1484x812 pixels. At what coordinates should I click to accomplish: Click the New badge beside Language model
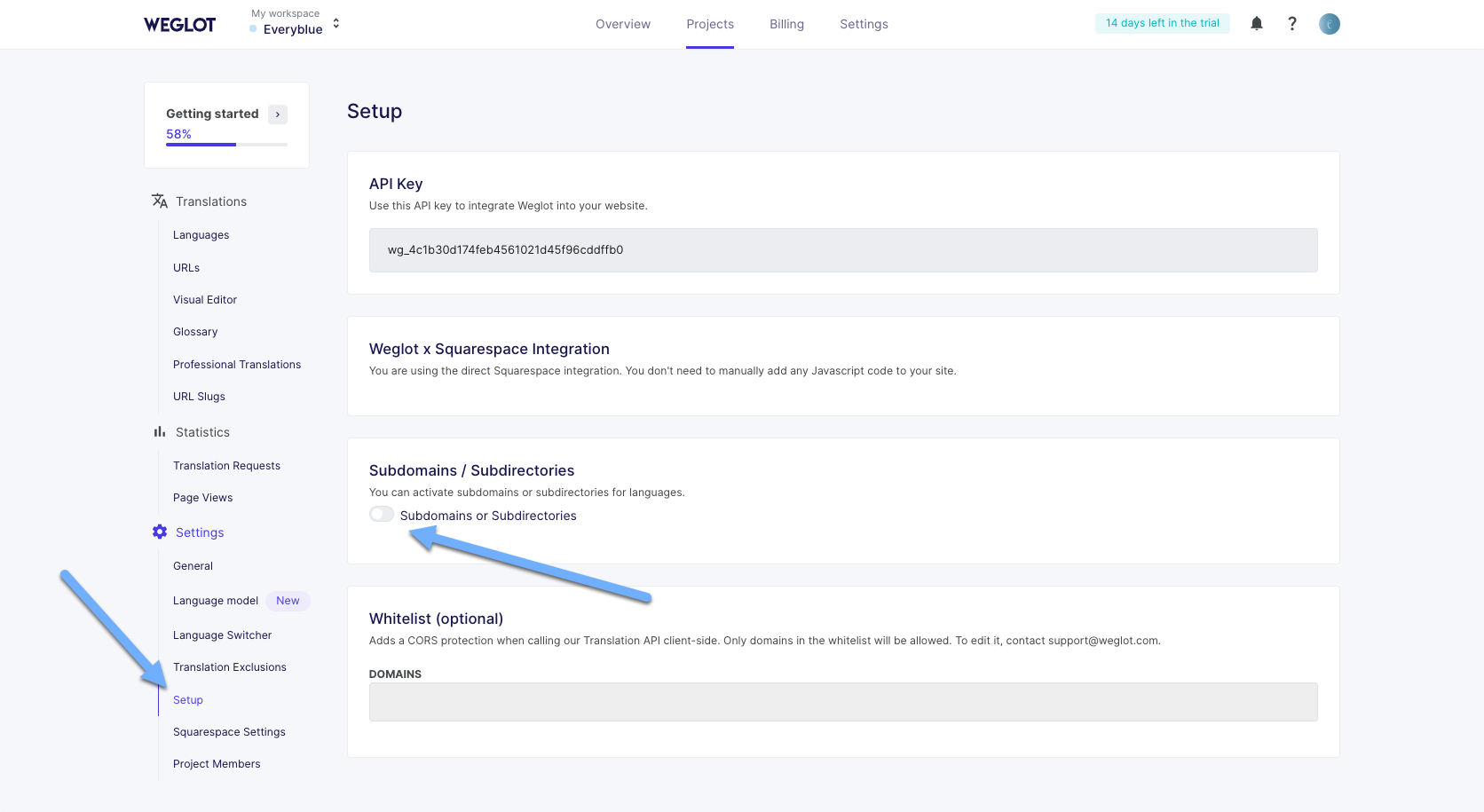(288, 601)
